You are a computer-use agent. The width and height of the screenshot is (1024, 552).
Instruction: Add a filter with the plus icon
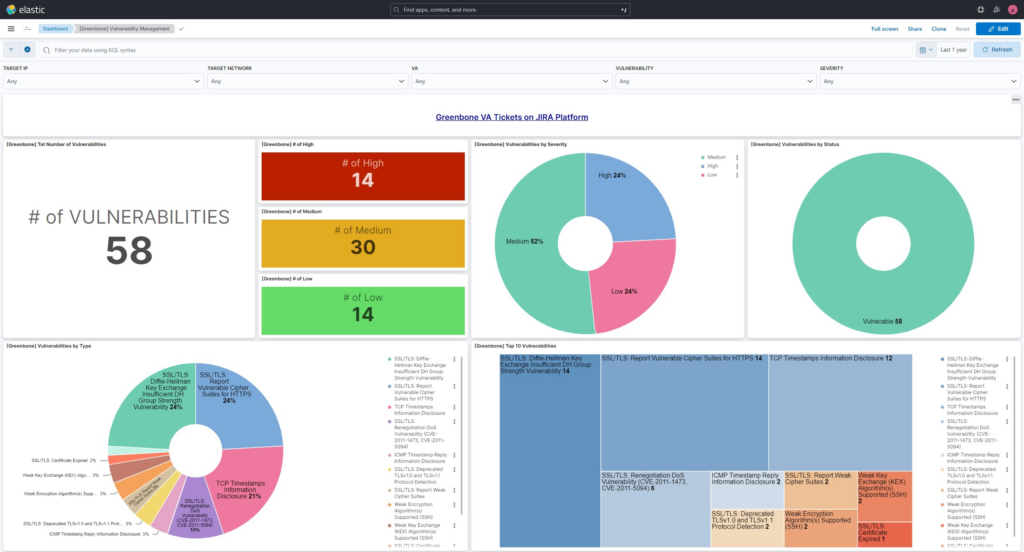27,50
